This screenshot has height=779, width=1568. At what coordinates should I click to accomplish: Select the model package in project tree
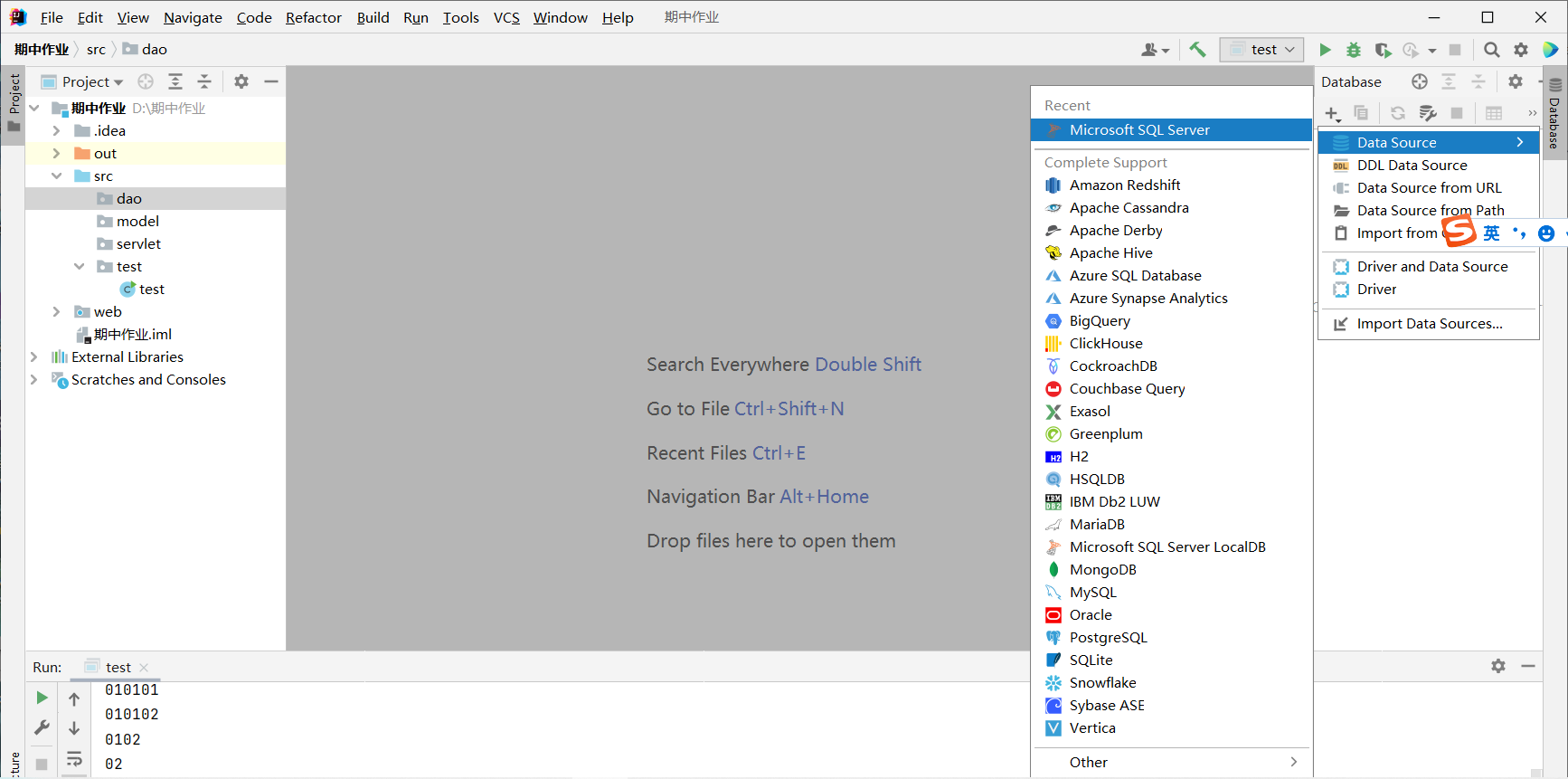tap(137, 222)
